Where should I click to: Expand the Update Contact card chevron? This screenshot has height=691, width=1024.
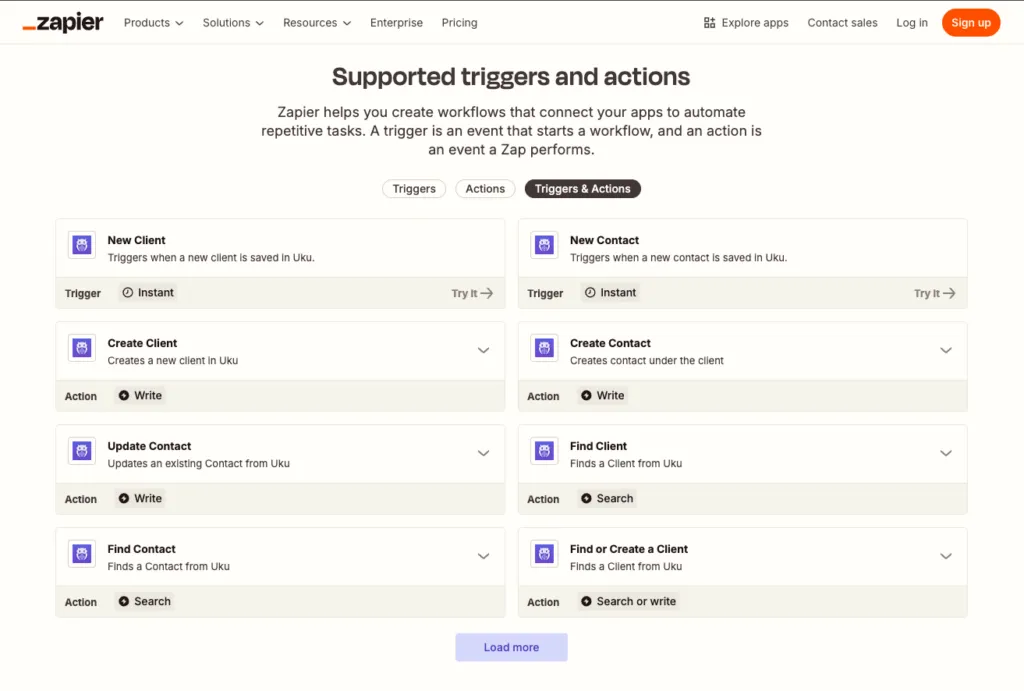click(483, 453)
